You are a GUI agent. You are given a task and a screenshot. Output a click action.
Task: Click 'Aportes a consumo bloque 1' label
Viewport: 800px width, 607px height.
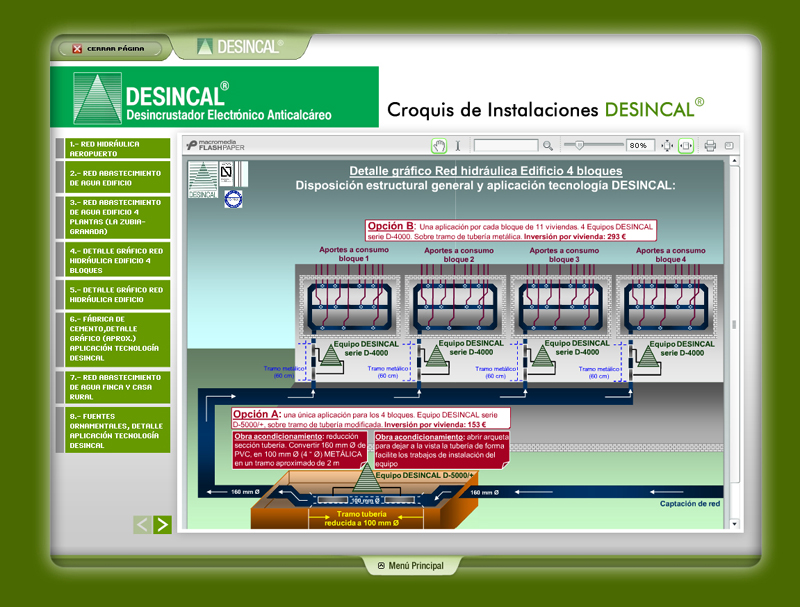pyautogui.click(x=354, y=254)
